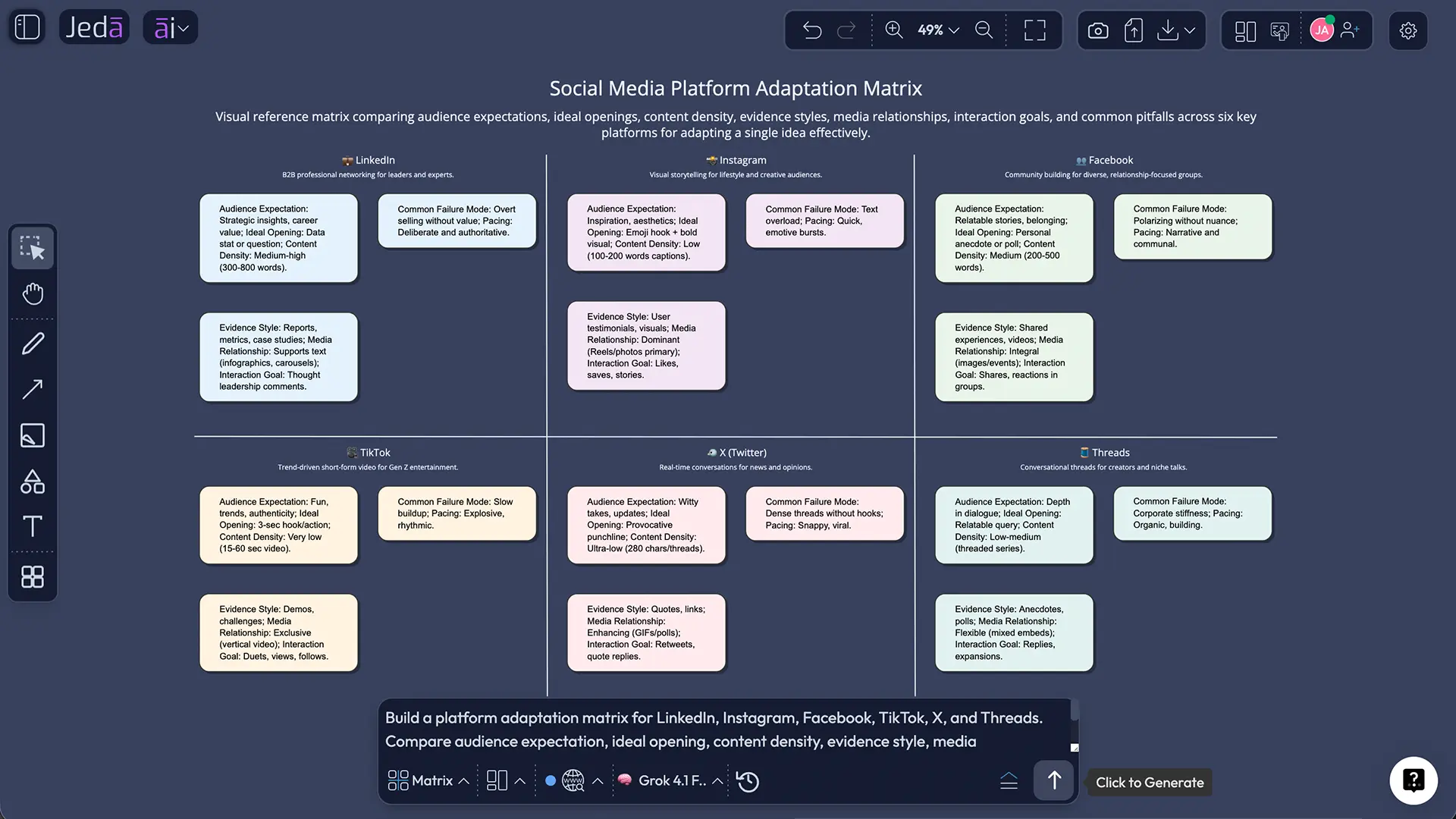Viewport: 1456px width, 819px height.
Task: Expand the web search options chevron
Action: click(x=598, y=781)
